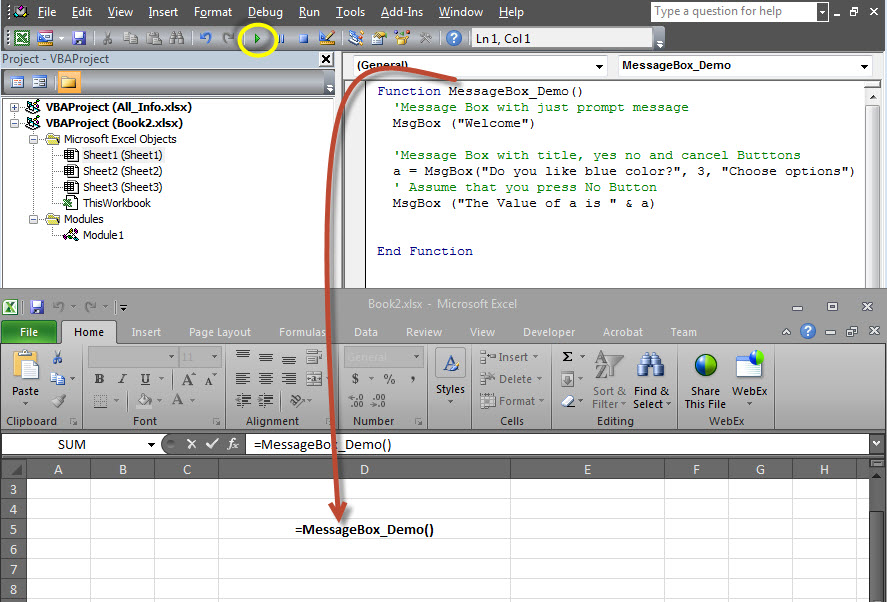Click the Insert Function fx icon

point(233,444)
